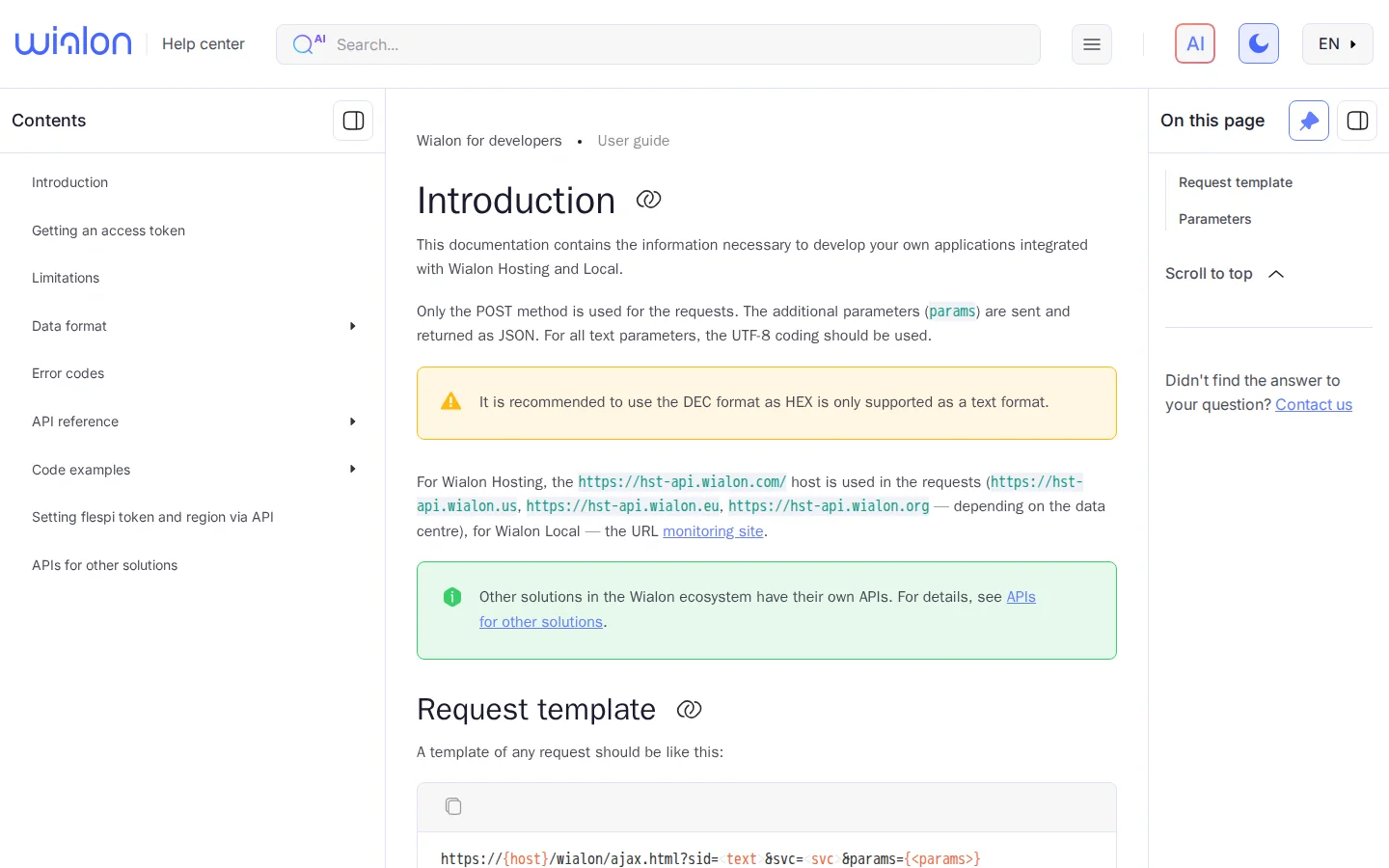Collapse the On this page panel
Viewport: 1389px width, 868px height.
pos(1357,121)
